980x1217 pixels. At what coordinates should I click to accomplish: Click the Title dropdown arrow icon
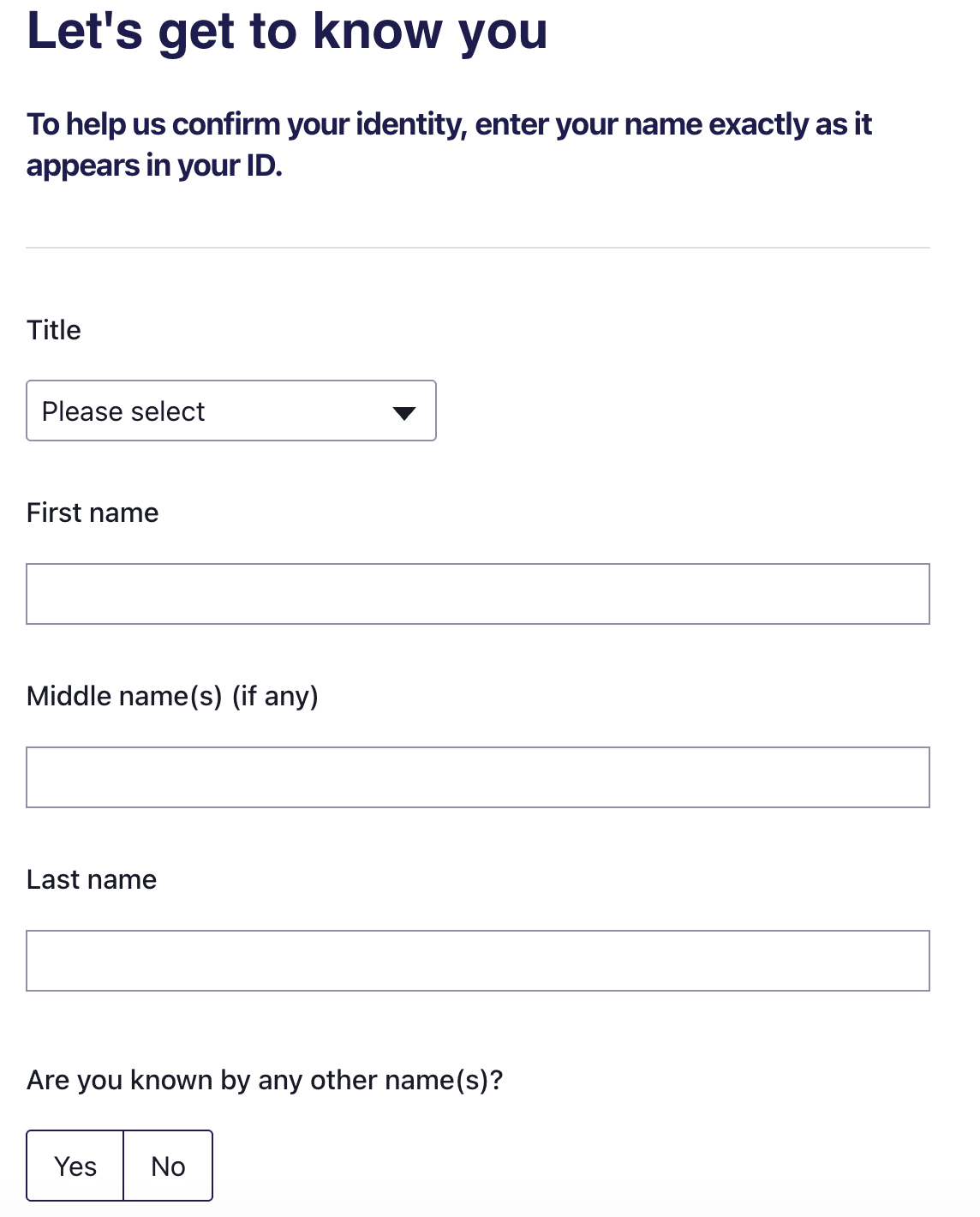403,413
